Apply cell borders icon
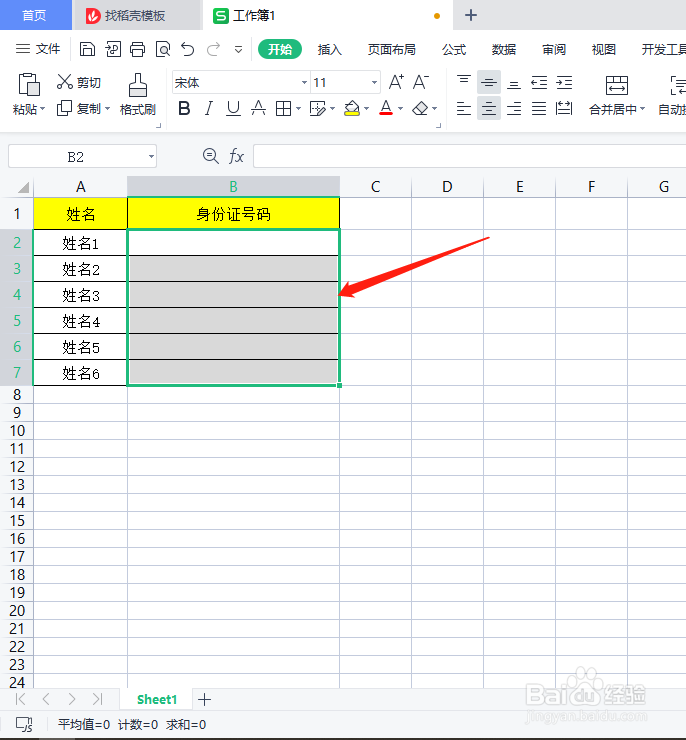The height and width of the screenshot is (740, 686). (x=284, y=109)
